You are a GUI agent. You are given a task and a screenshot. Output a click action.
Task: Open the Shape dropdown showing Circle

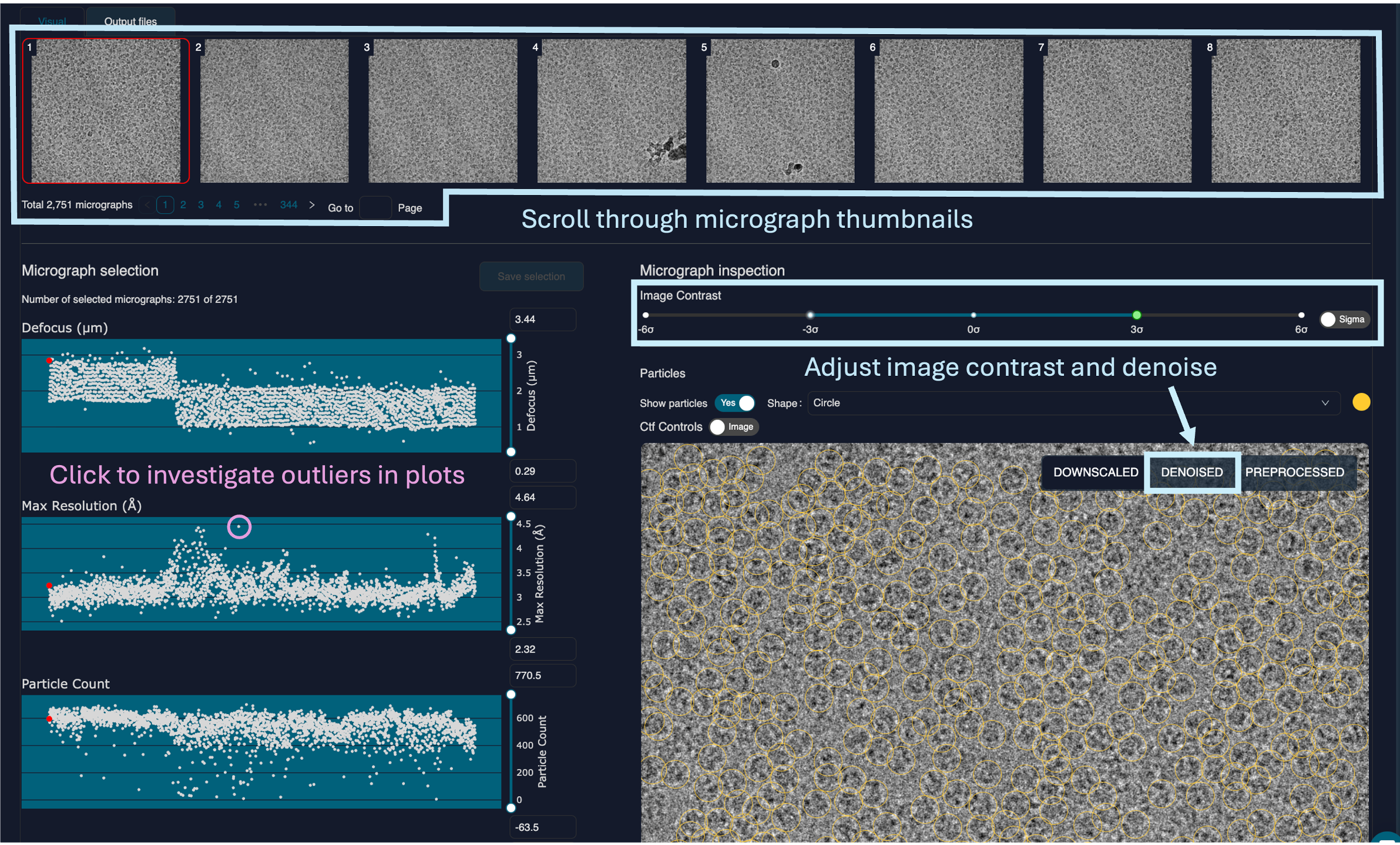point(1073,403)
